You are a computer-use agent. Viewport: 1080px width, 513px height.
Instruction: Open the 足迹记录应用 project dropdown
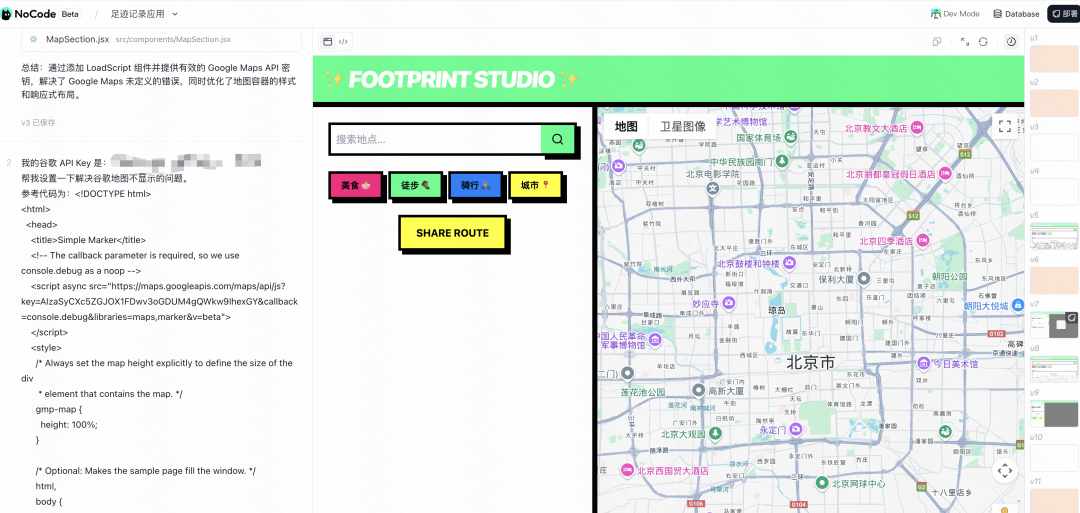(144, 14)
